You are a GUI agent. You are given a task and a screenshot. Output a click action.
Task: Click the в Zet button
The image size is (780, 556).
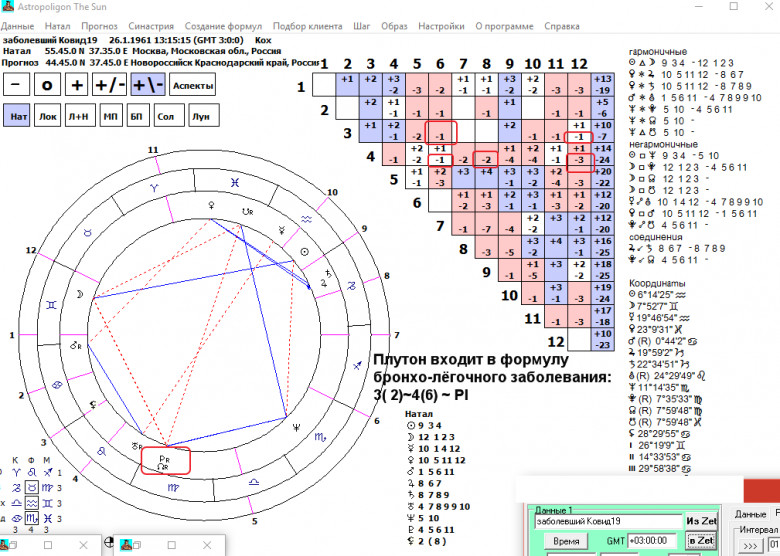click(x=701, y=540)
